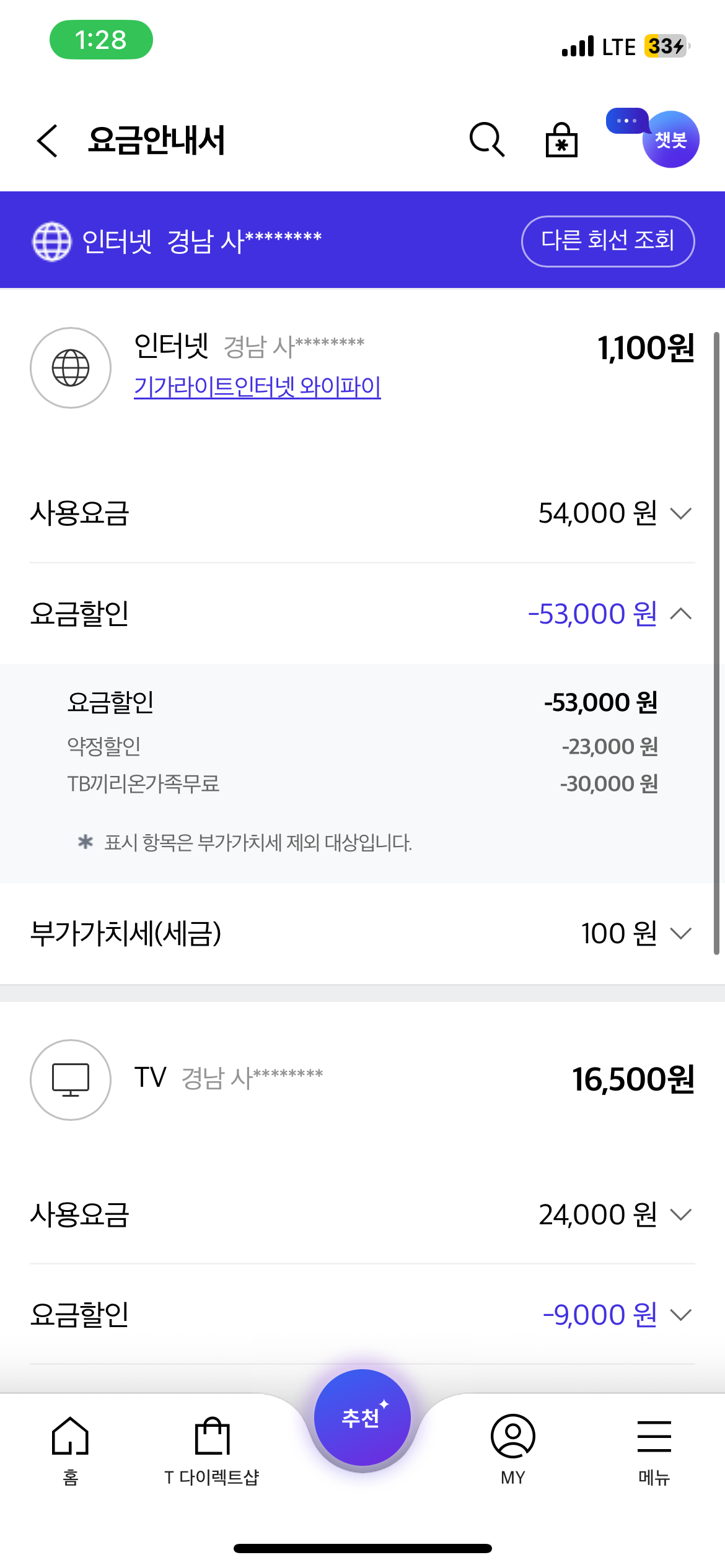Image resolution: width=725 pixels, height=1568 pixels.
Task: Expand TV usage fee 24,000 won row
Action: tap(680, 1214)
